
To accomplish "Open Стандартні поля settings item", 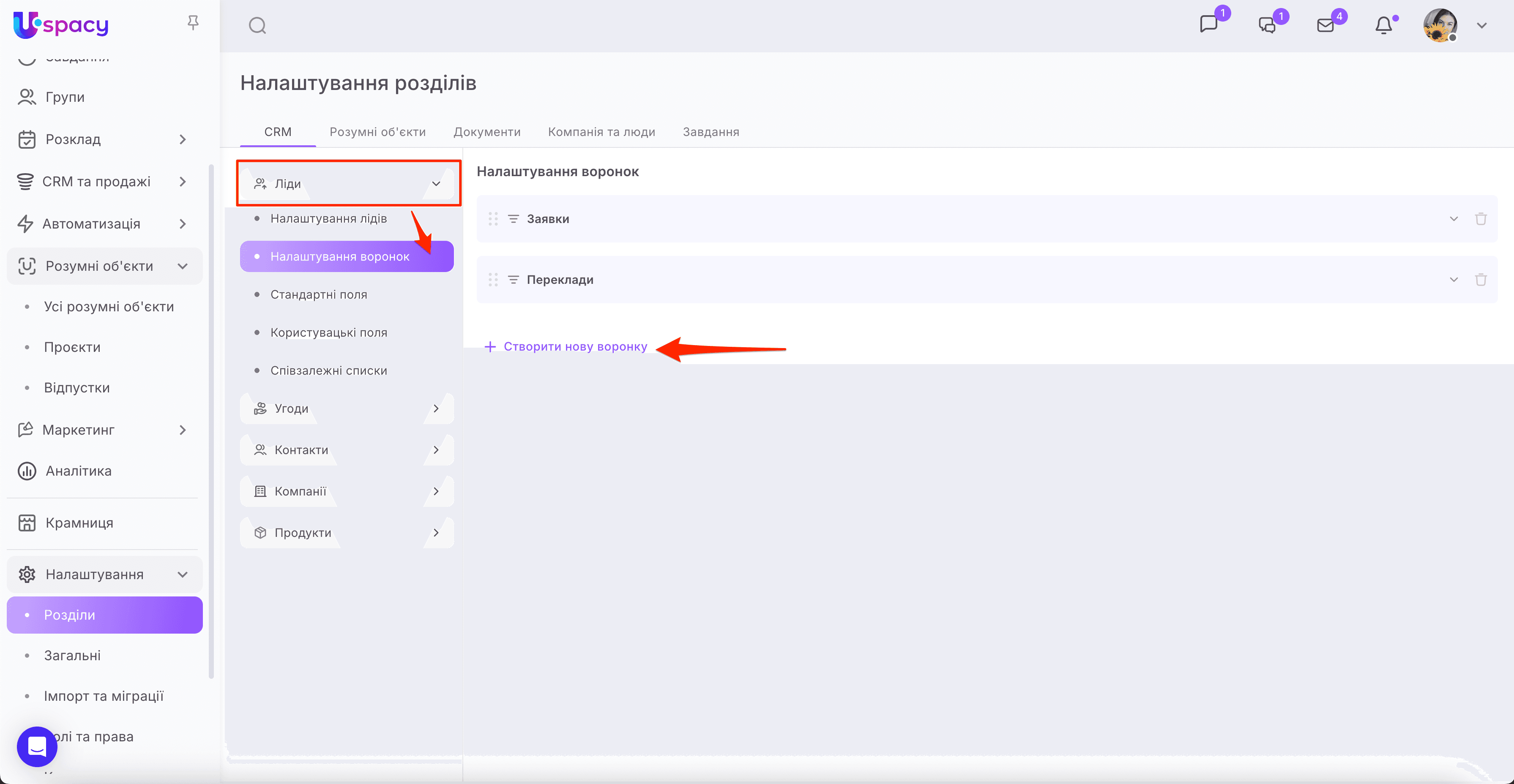I will (319, 295).
